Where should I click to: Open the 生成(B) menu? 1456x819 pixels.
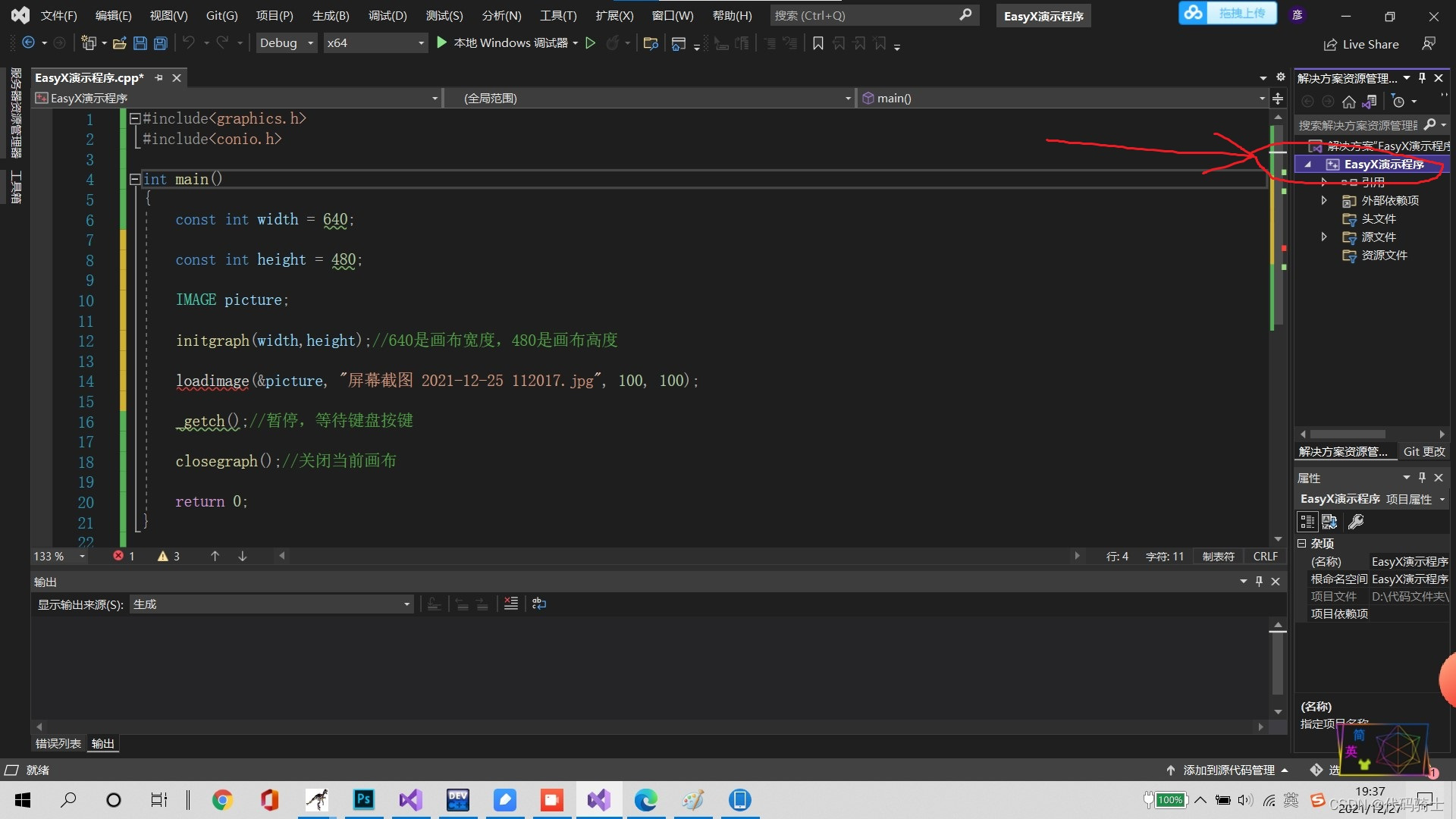pyautogui.click(x=331, y=15)
